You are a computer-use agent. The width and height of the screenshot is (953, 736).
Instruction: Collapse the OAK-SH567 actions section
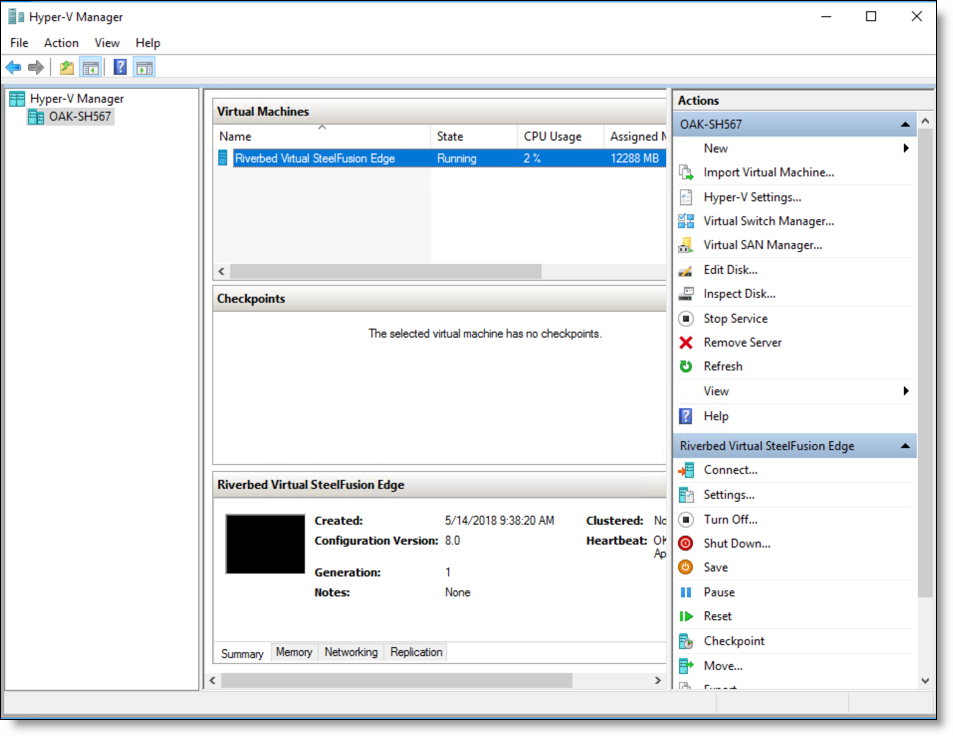coord(905,125)
